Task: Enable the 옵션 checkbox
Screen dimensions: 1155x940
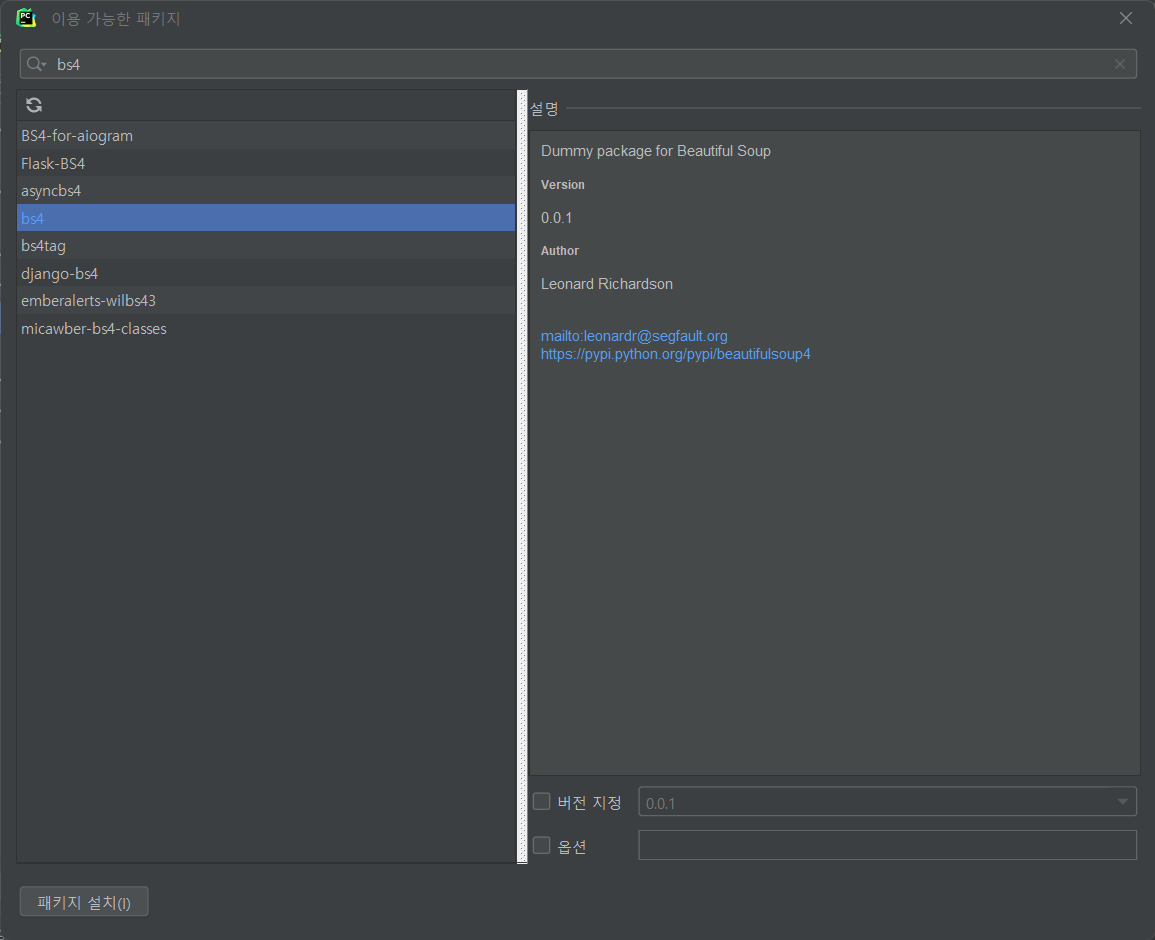Action: pyautogui.click(x=541, y=846)
